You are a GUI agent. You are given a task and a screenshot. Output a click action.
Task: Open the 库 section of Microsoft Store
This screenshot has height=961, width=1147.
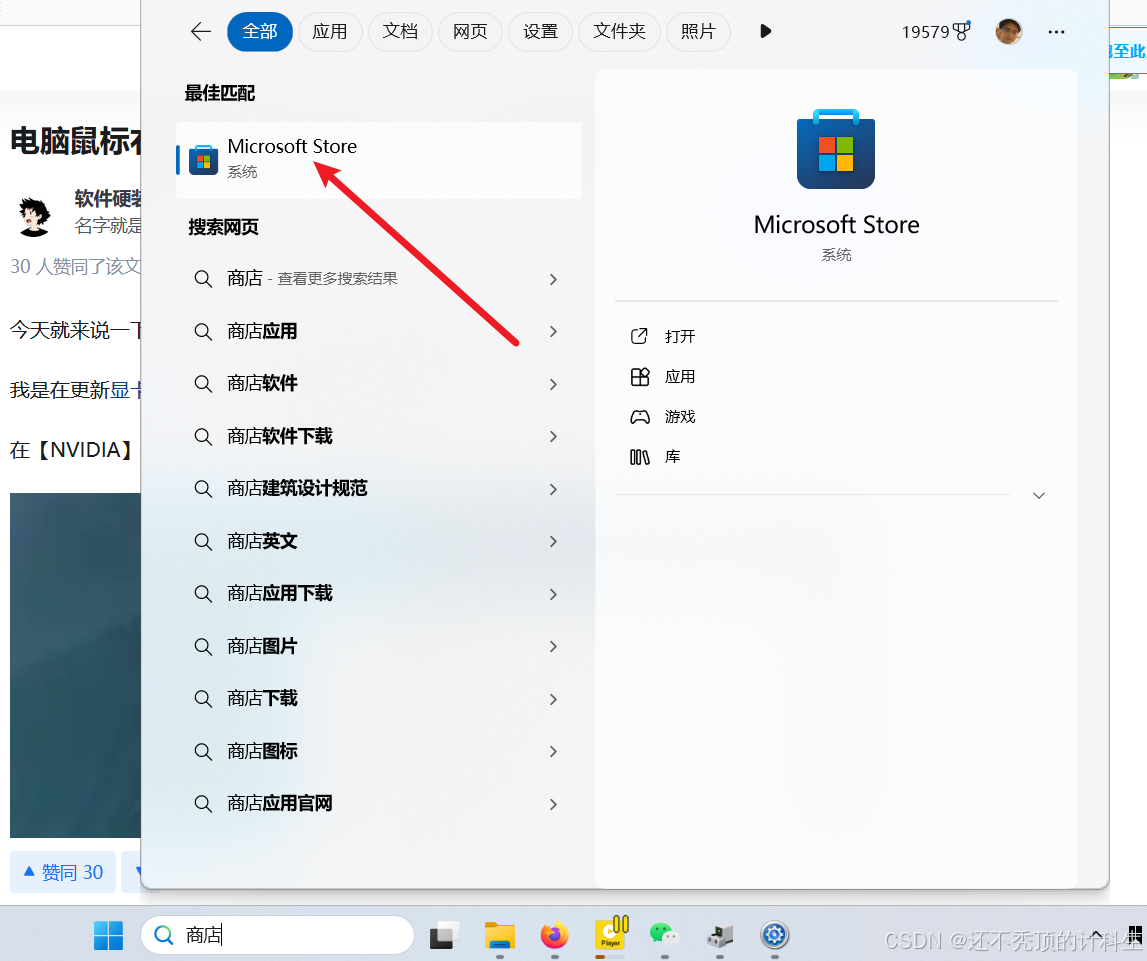[672, 457]
